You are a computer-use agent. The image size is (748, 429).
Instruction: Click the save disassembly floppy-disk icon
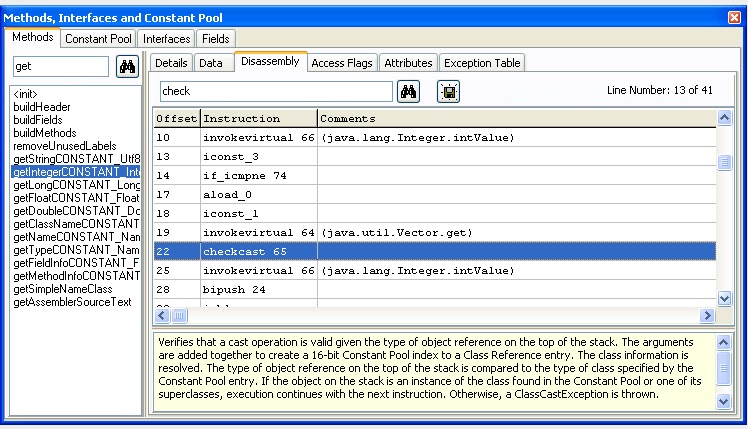point(448,92)
